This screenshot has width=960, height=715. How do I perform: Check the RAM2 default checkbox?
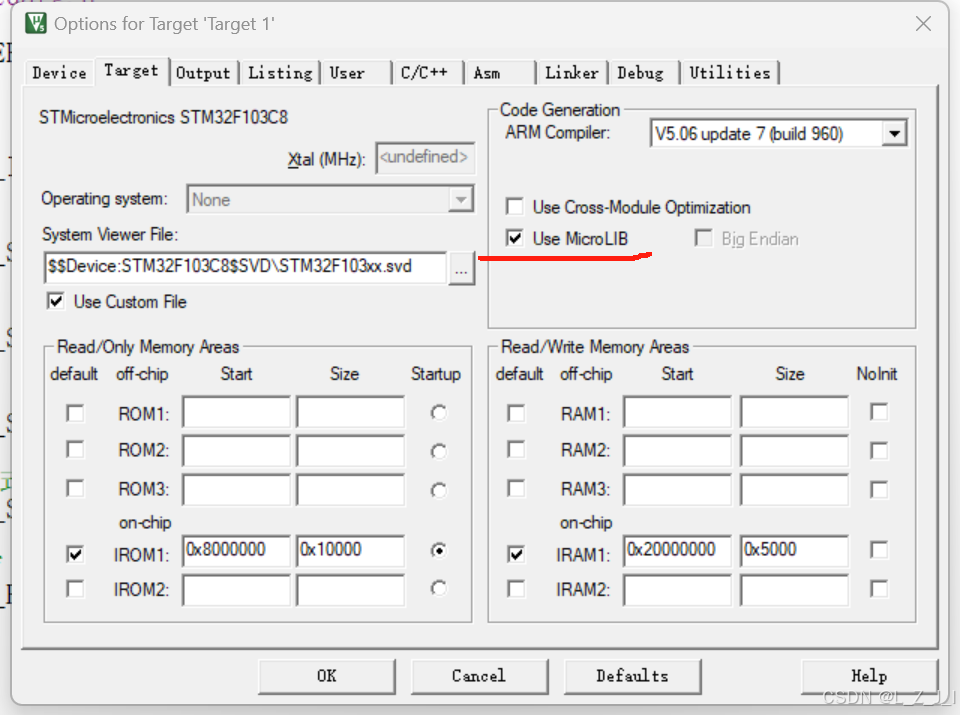pyautogui.click(x=516, y=450)
